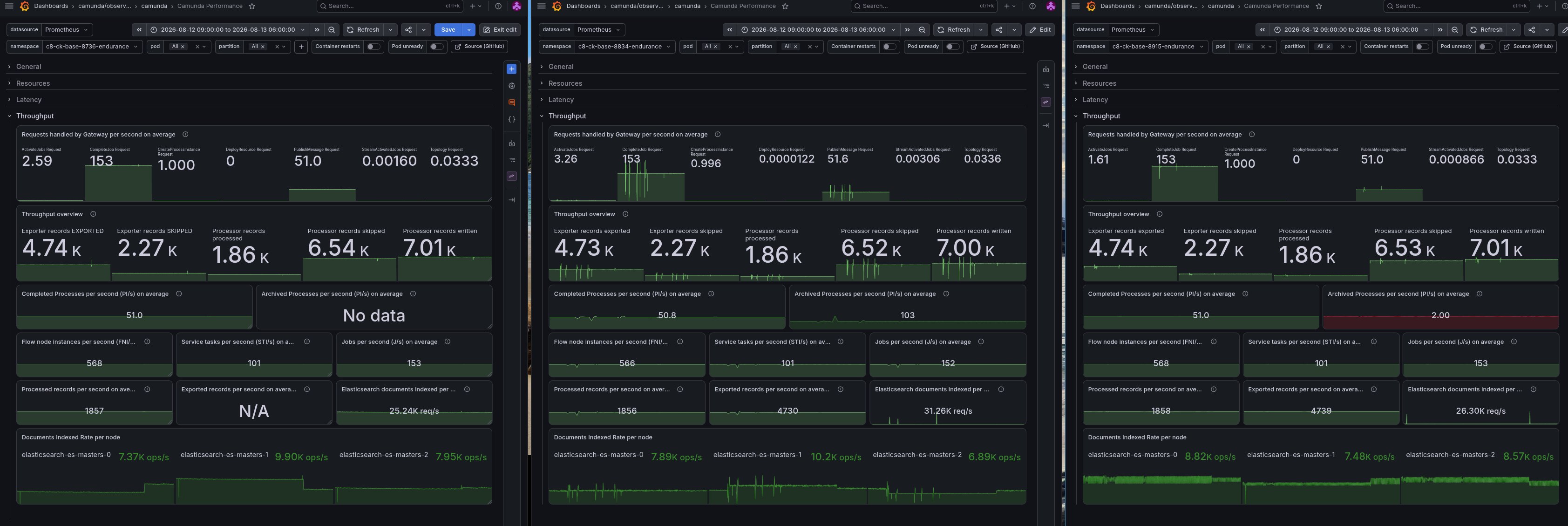The image size is (1568, 526).
Task: Click Exit edit button
Action: tap(500, 30)
